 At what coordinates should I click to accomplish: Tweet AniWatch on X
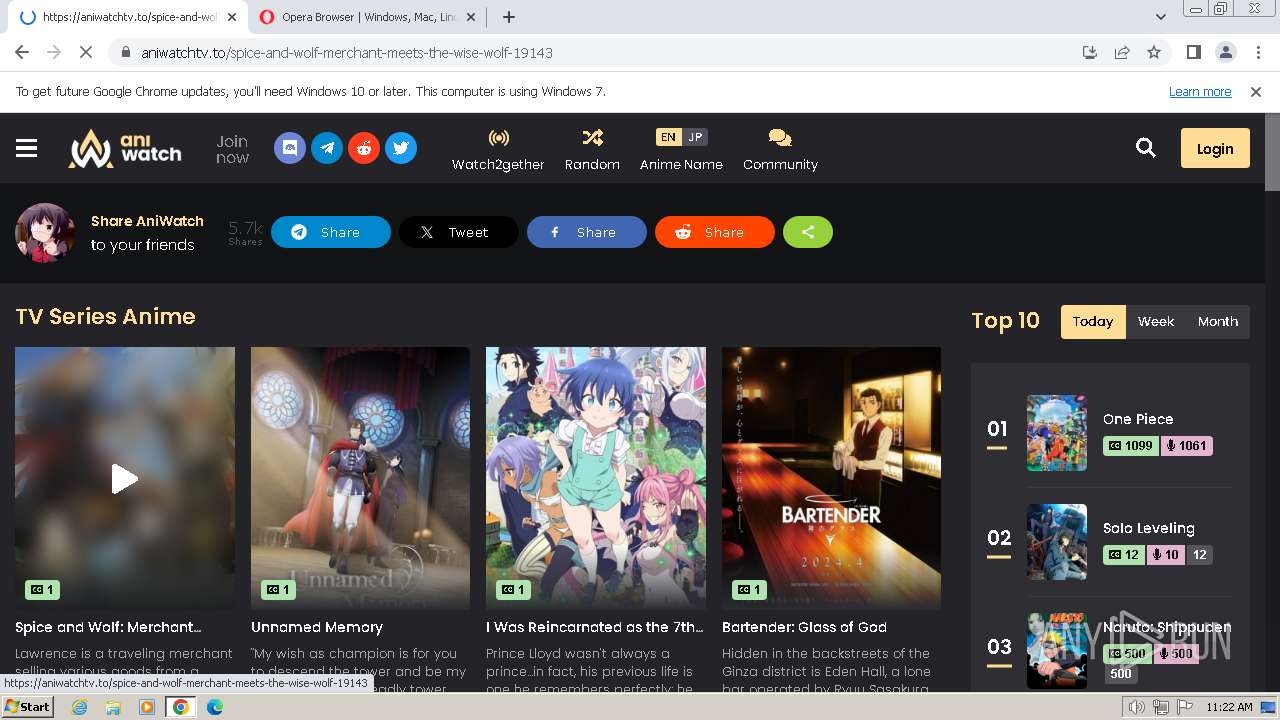point(459,232)
